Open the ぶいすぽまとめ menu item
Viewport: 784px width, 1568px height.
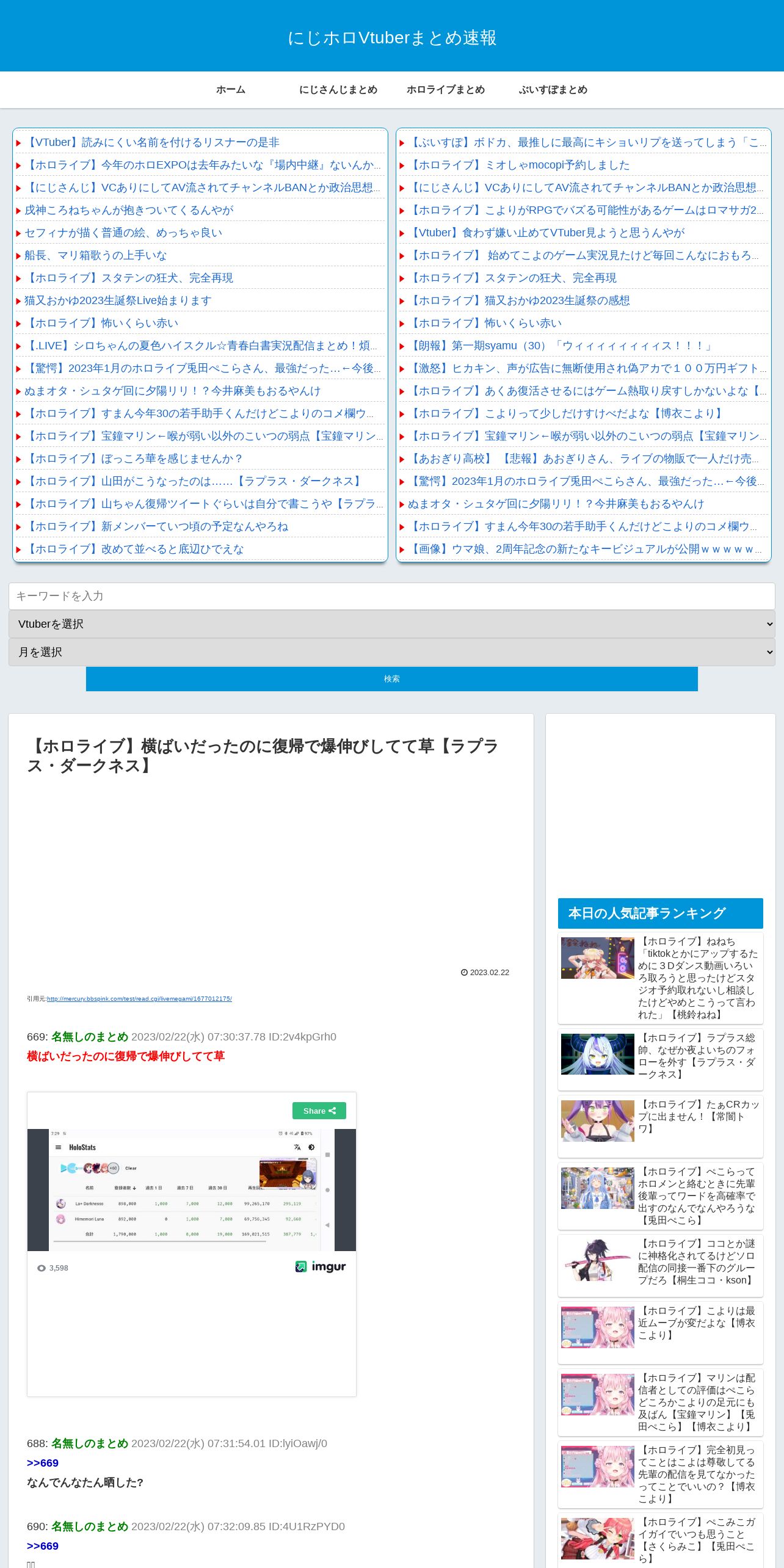[x=553, y=90]
